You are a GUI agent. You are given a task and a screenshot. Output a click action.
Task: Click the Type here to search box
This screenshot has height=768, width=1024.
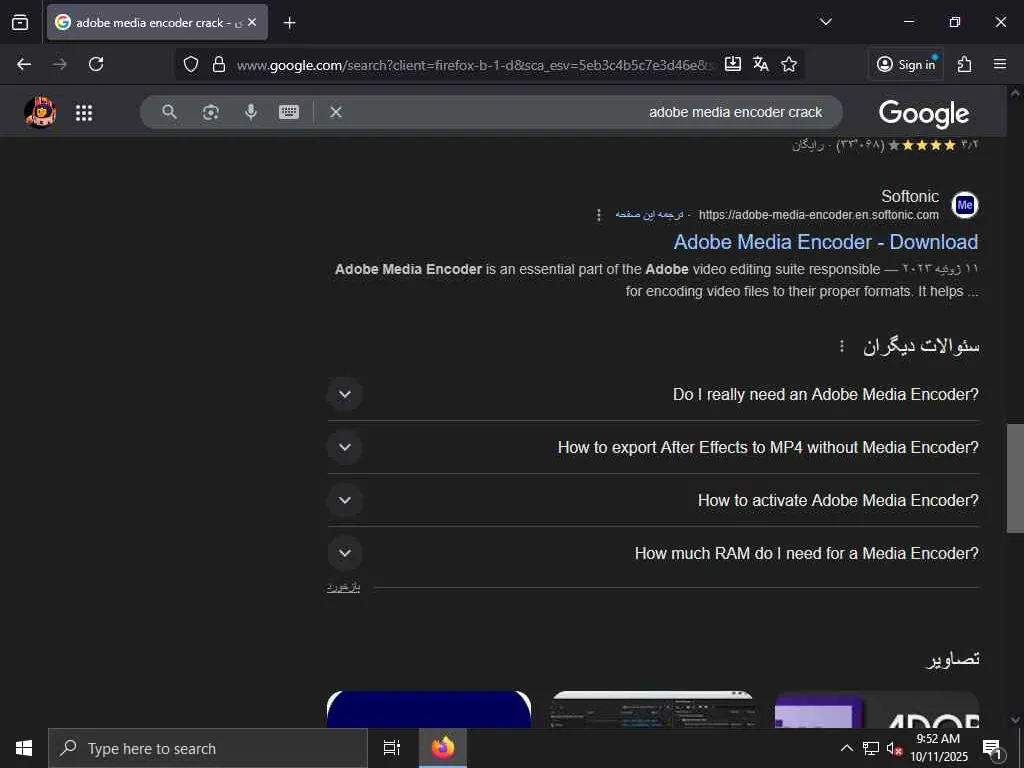tap(208, 748)
